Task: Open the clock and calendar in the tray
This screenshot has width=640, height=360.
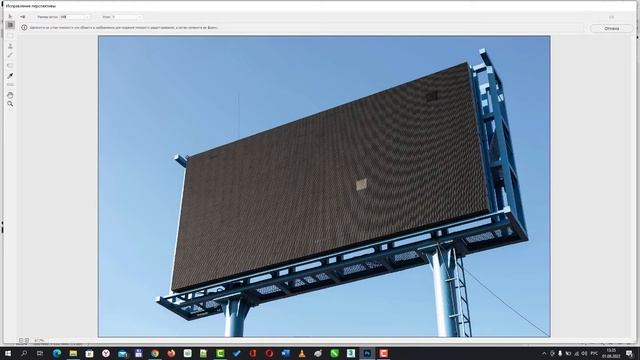Action: [611, 353]
